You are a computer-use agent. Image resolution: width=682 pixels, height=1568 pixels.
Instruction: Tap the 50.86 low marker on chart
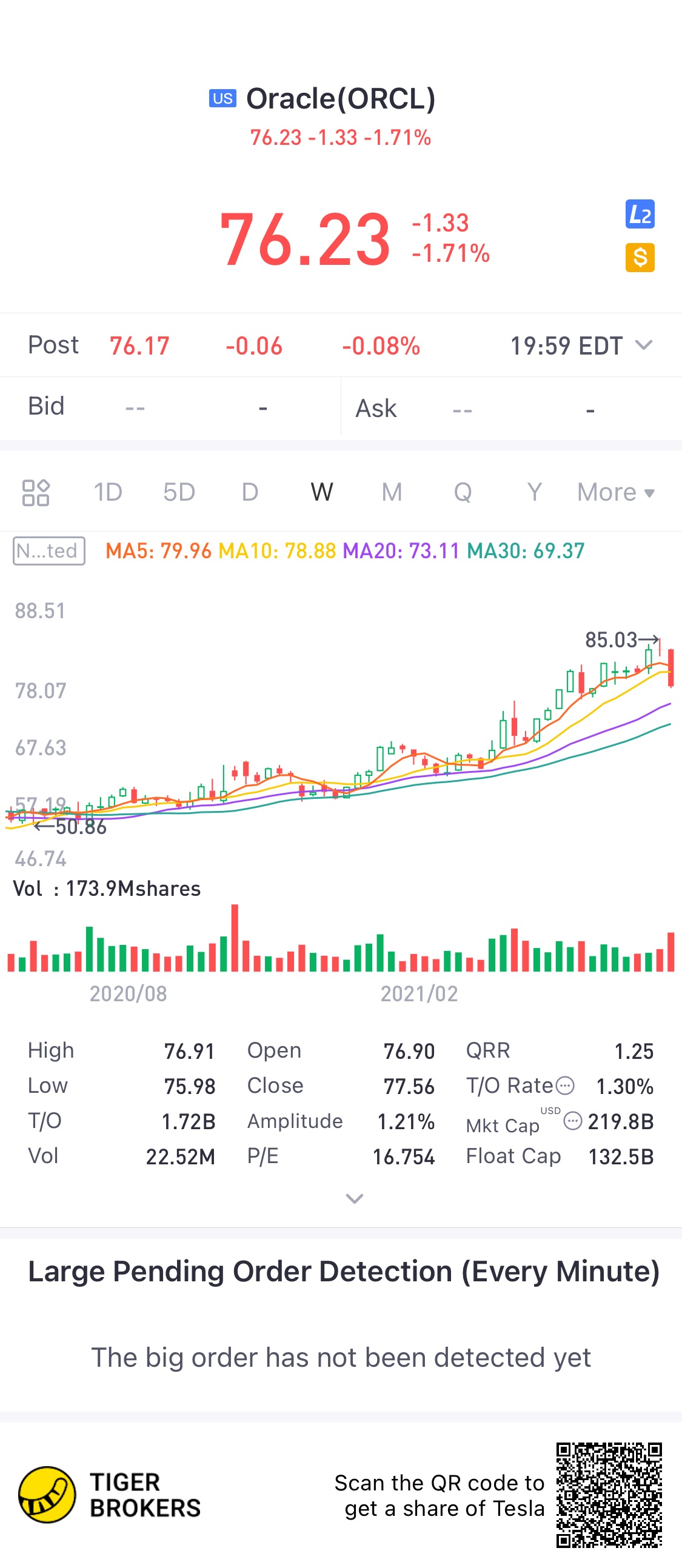click(x=70, y=827)
